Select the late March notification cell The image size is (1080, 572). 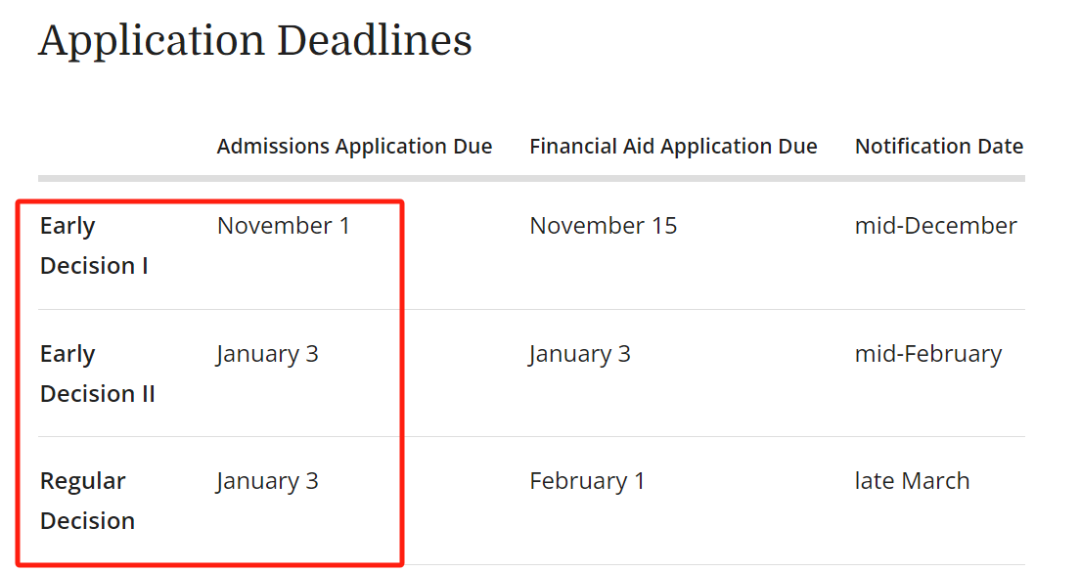(912, 481)
